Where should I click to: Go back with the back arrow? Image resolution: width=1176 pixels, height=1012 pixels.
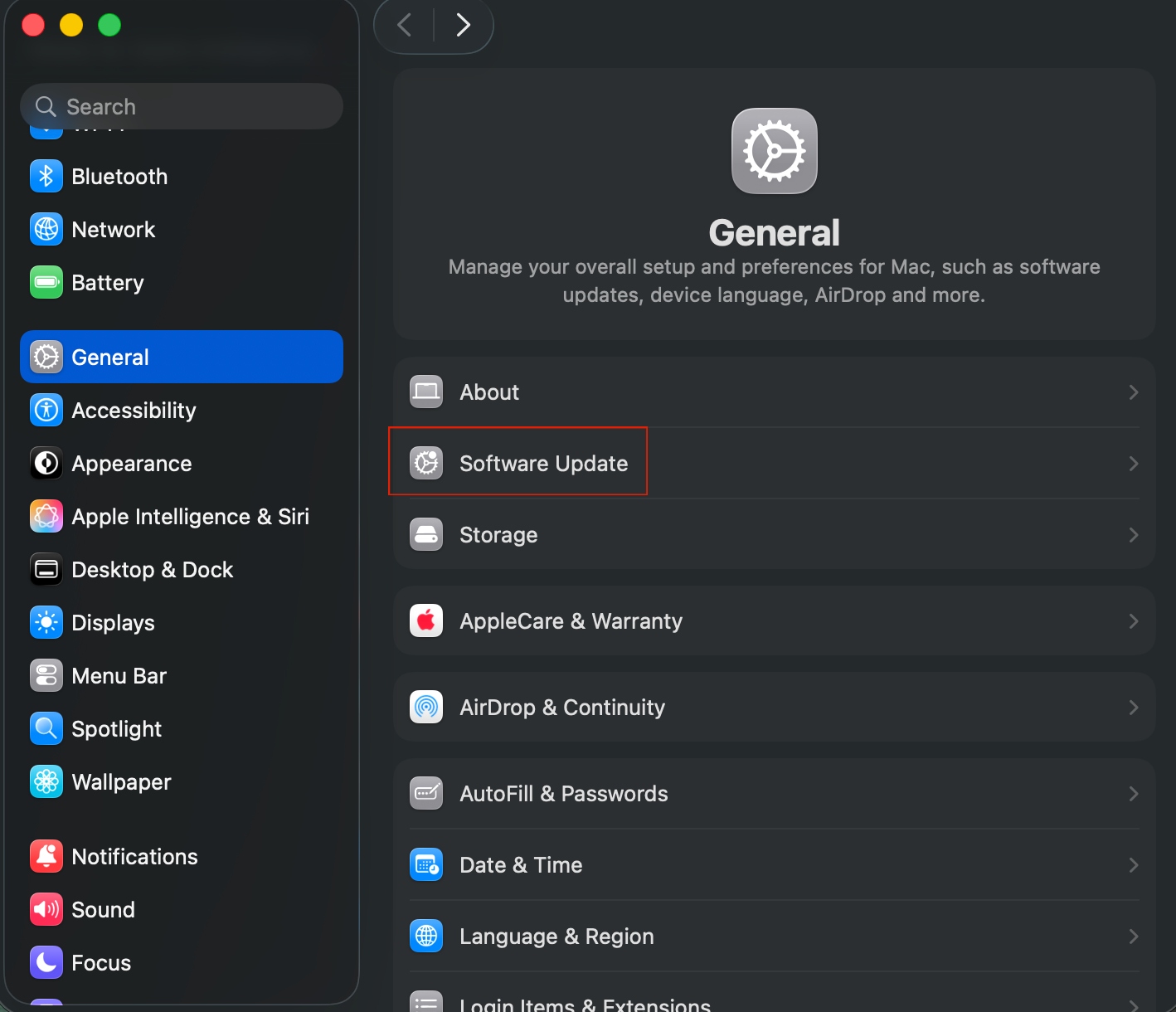(x=405, y=25)
